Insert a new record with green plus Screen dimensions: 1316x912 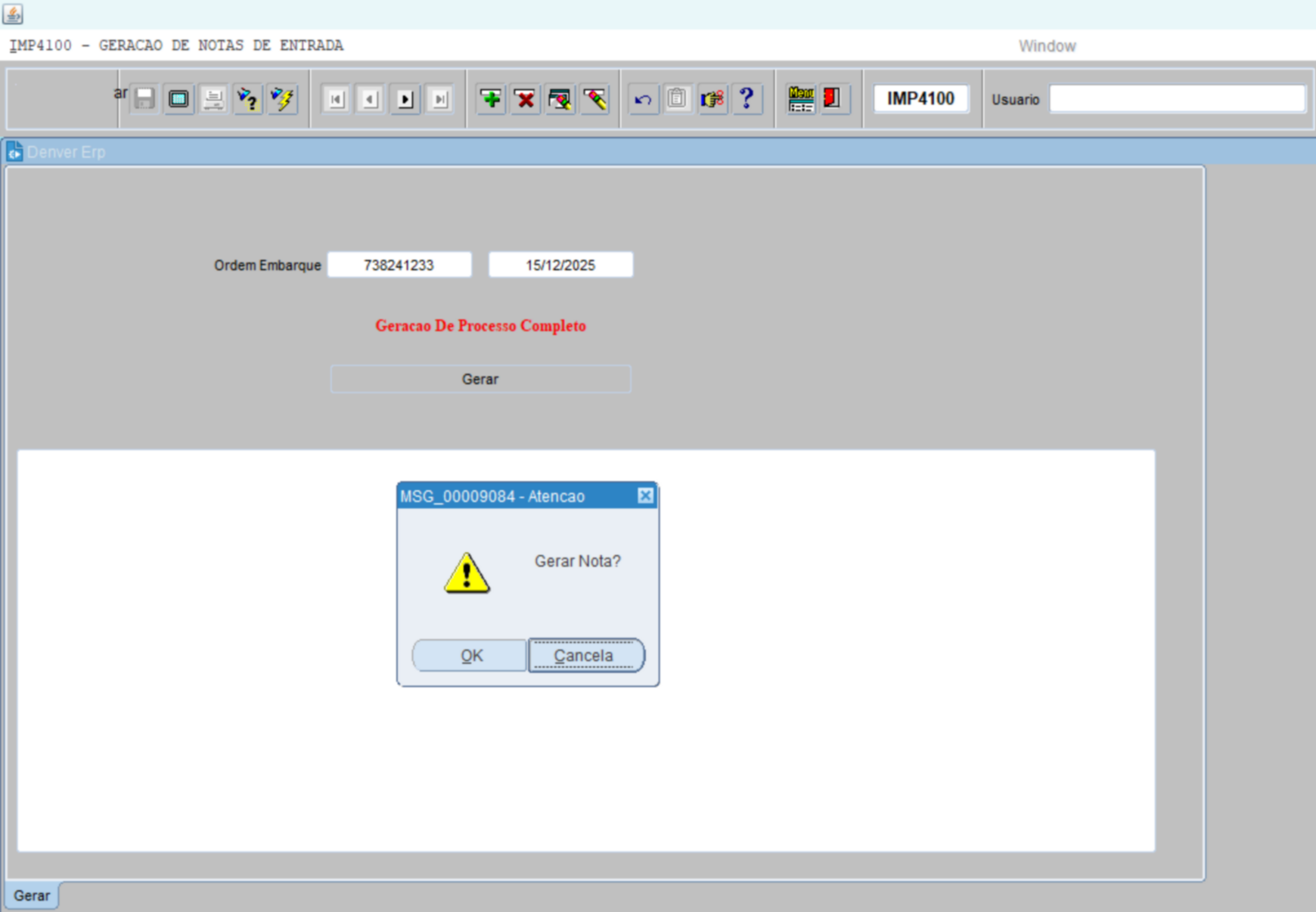491,99
